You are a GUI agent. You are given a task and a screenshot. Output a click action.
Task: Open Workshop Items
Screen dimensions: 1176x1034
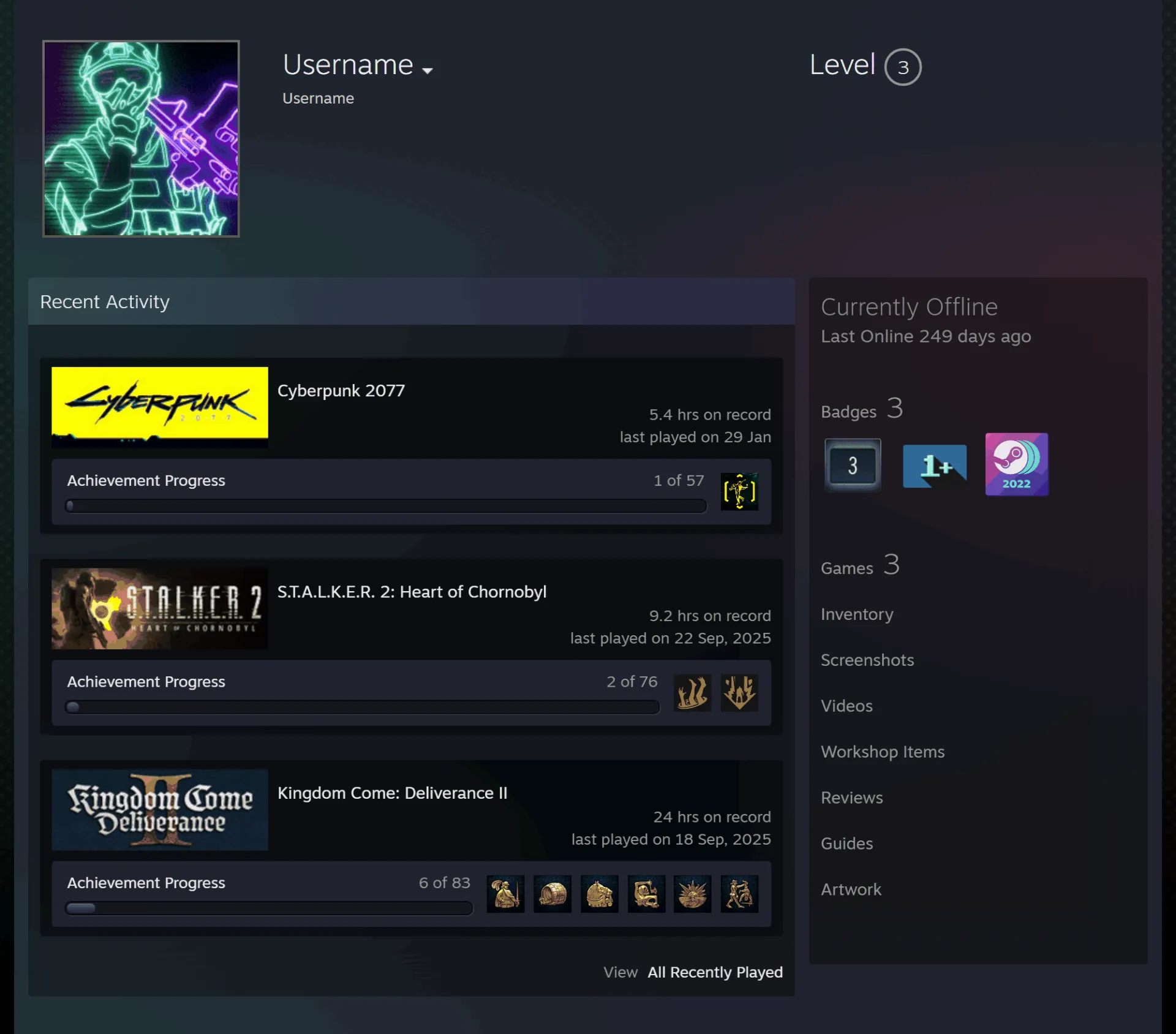click(x=883, y=752)
